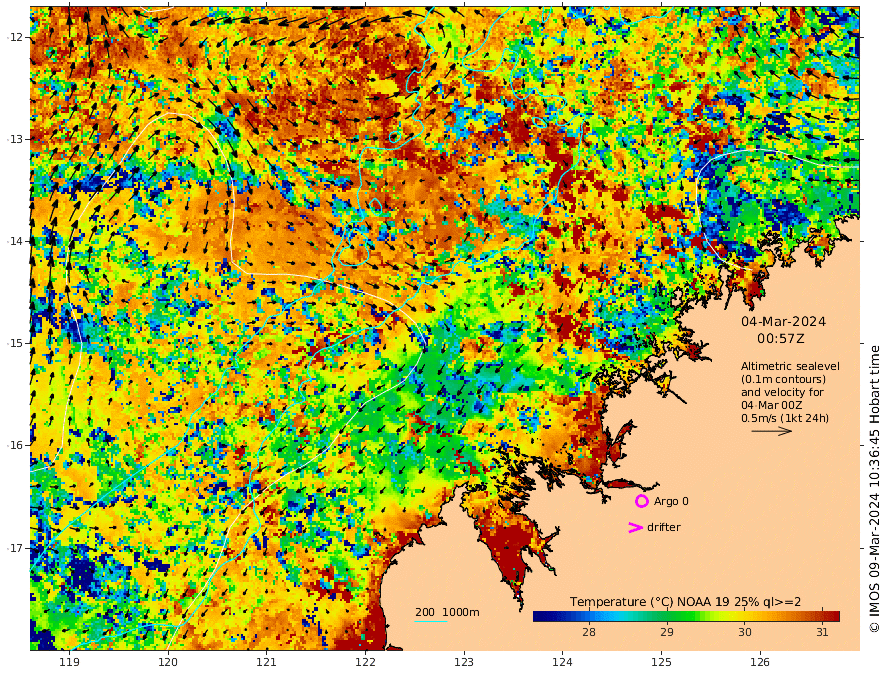Click the latitude axis label -12
Screen dimensions: 880x680
(16, 37)
